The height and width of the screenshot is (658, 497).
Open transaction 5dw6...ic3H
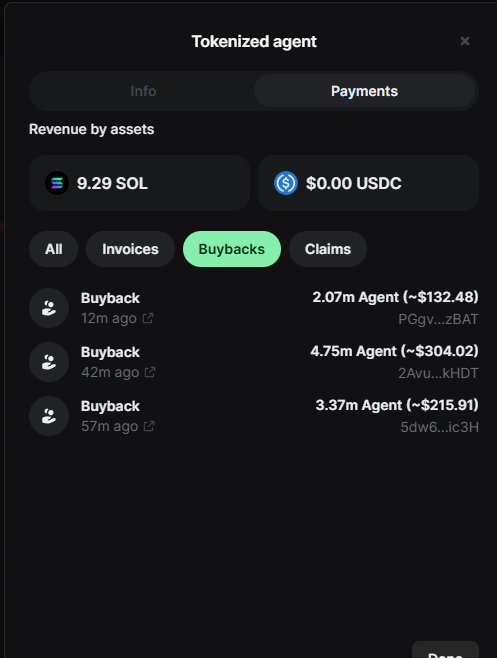click(x=439, y=427)
